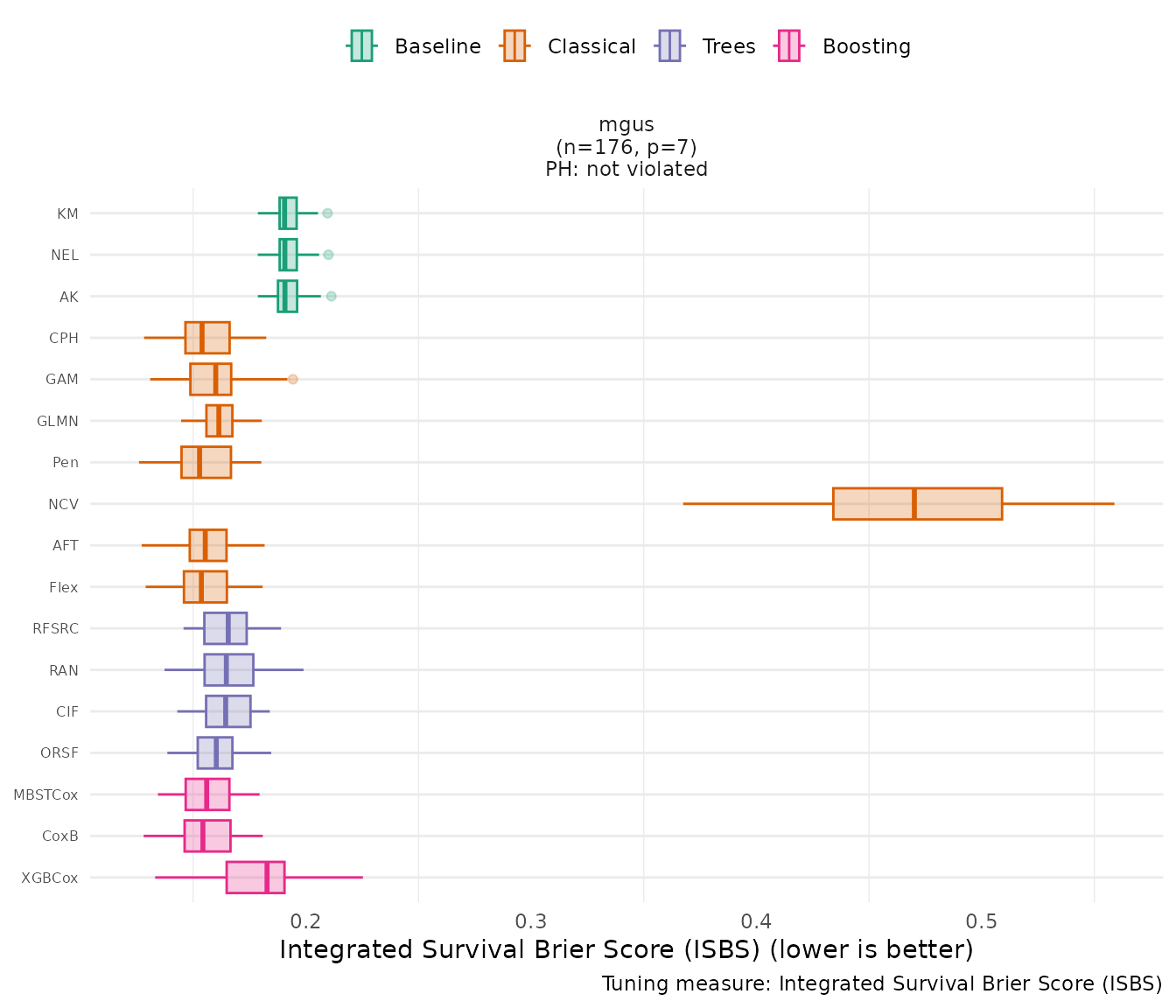This screenshot has width=1176, height=1008.
Task: Click the GAM outlier dot
Action: click(x=293, y=379)
